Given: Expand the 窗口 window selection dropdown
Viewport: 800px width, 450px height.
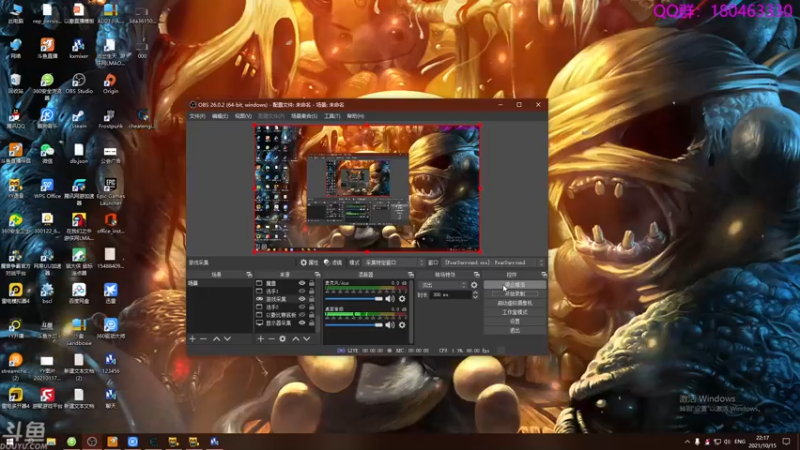Looking at the screenshot, I should pos(493,263).
